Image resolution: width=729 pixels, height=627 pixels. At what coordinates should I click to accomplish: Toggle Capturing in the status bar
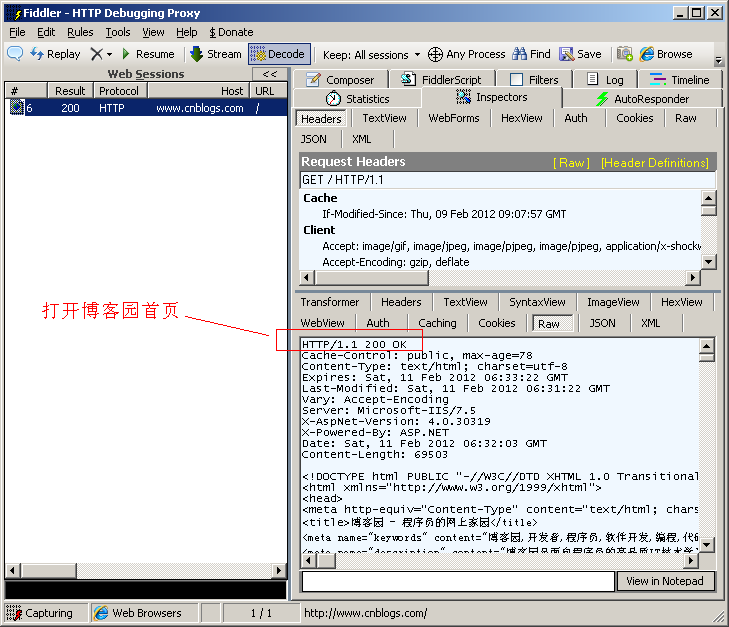[40, 613]
